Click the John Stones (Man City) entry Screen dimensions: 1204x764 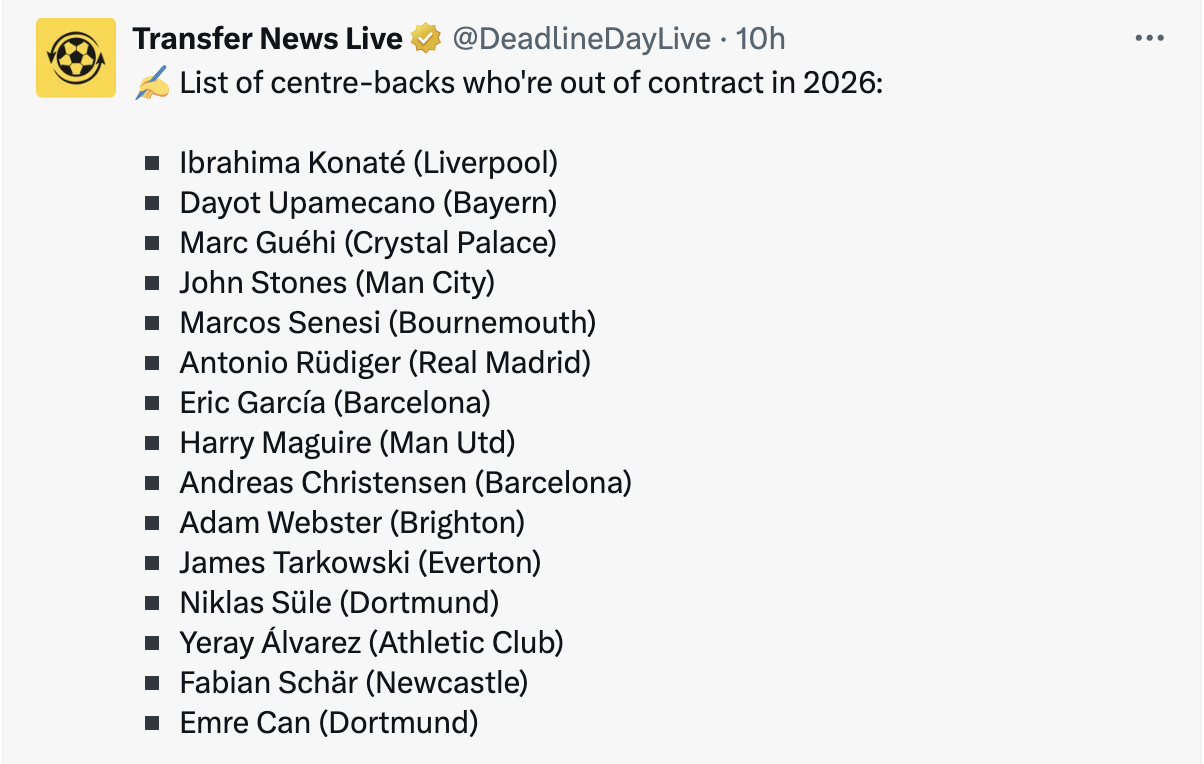(337, 283)
